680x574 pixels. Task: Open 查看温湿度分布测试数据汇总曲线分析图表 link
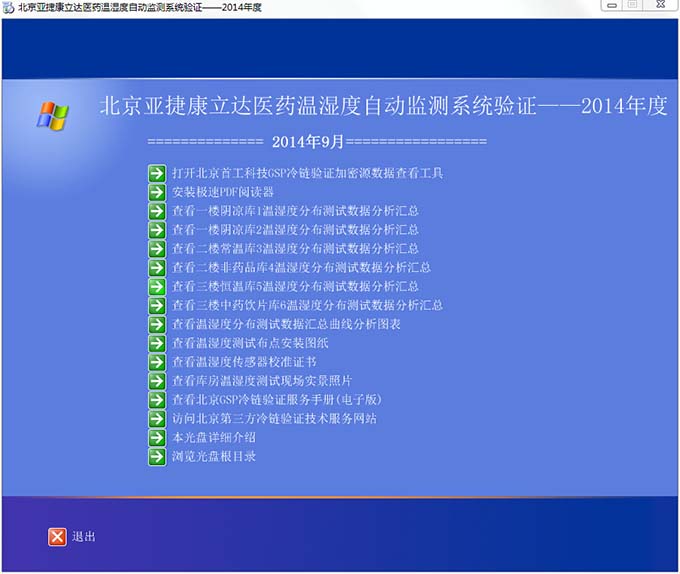[x=286, y=324]
